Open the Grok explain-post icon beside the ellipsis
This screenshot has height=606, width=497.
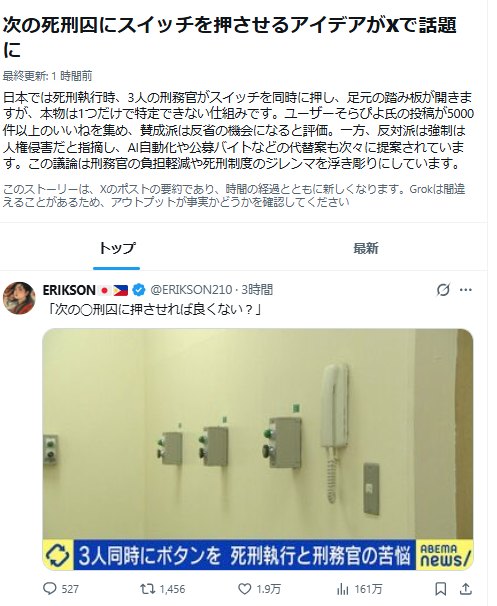[443, 289]
